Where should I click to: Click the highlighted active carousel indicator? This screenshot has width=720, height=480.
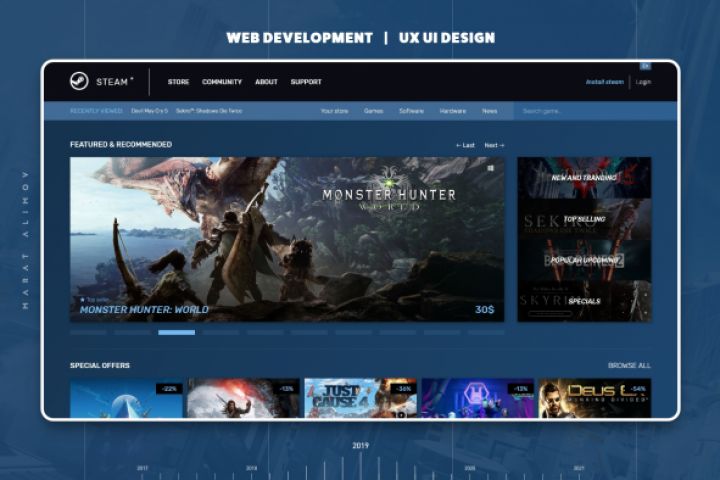click(x=176, y=332)
